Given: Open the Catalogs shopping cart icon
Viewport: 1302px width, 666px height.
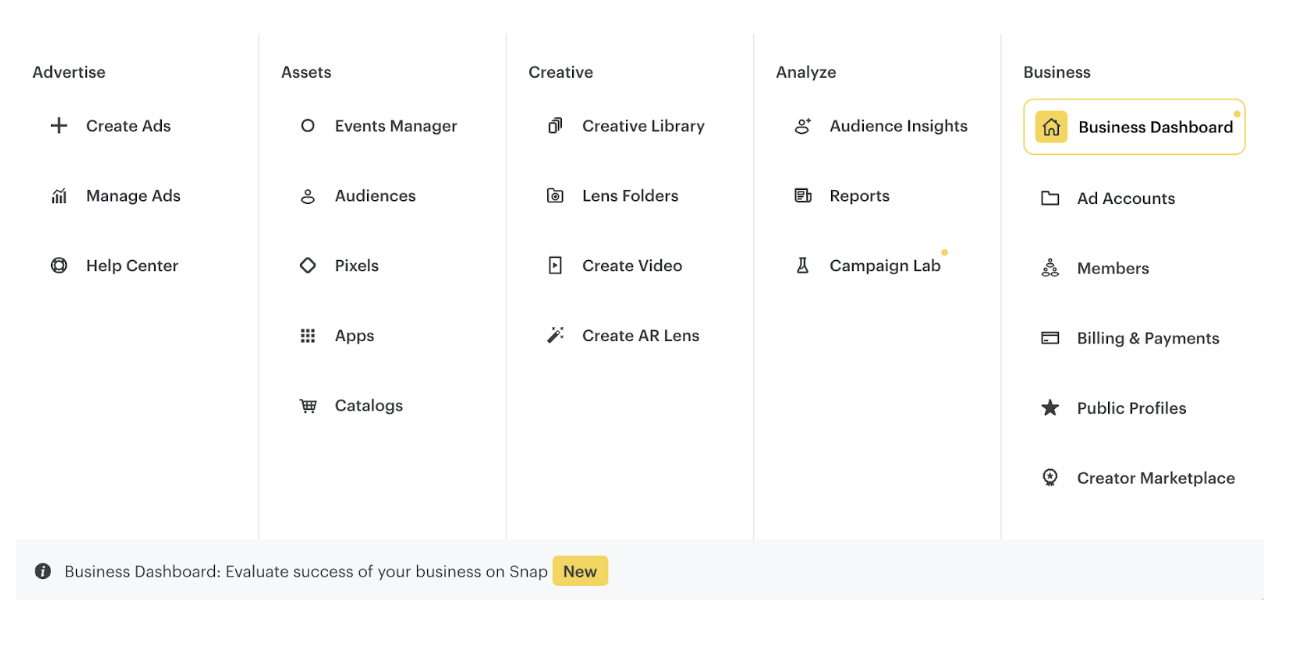Looking at the screenshot, I should pos(308,406).
